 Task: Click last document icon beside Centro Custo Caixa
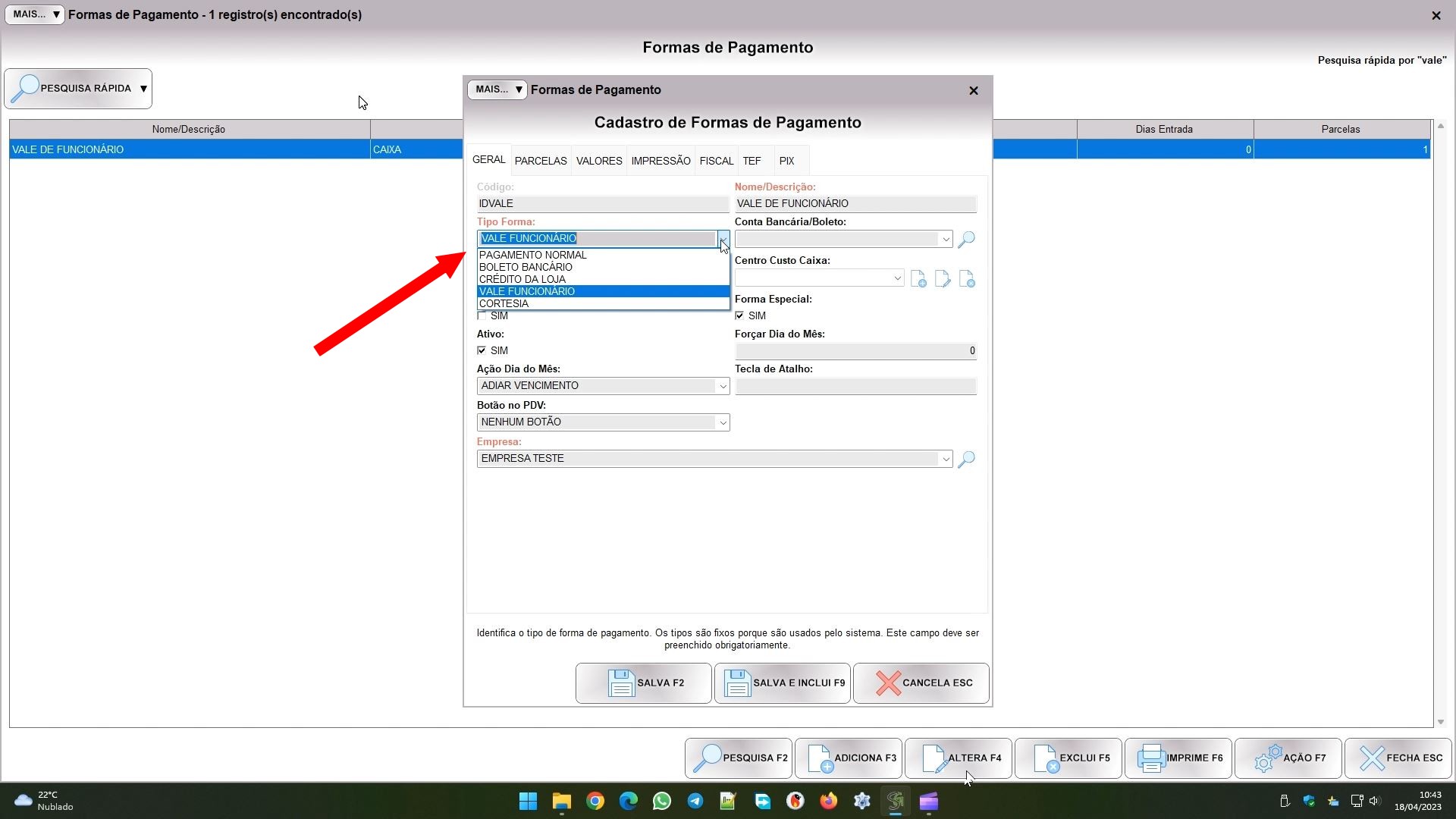[x=967, y=279]
